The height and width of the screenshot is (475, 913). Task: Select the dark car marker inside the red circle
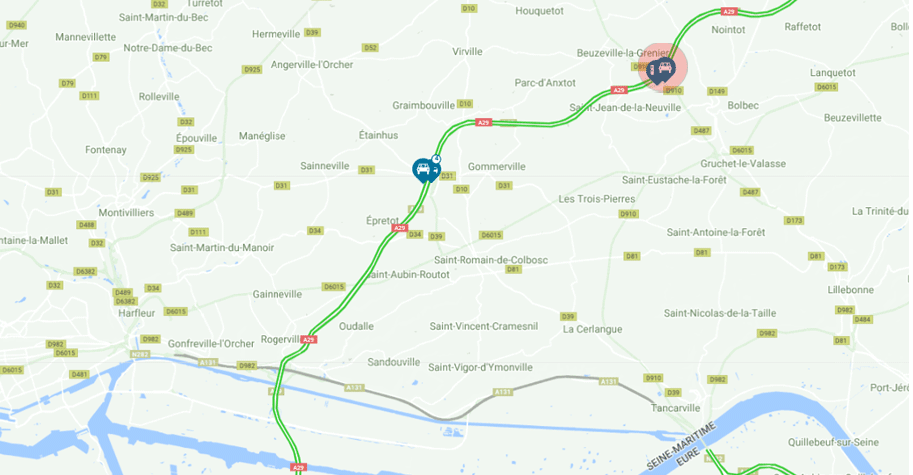pyautogui.click(x=665, y=69)
